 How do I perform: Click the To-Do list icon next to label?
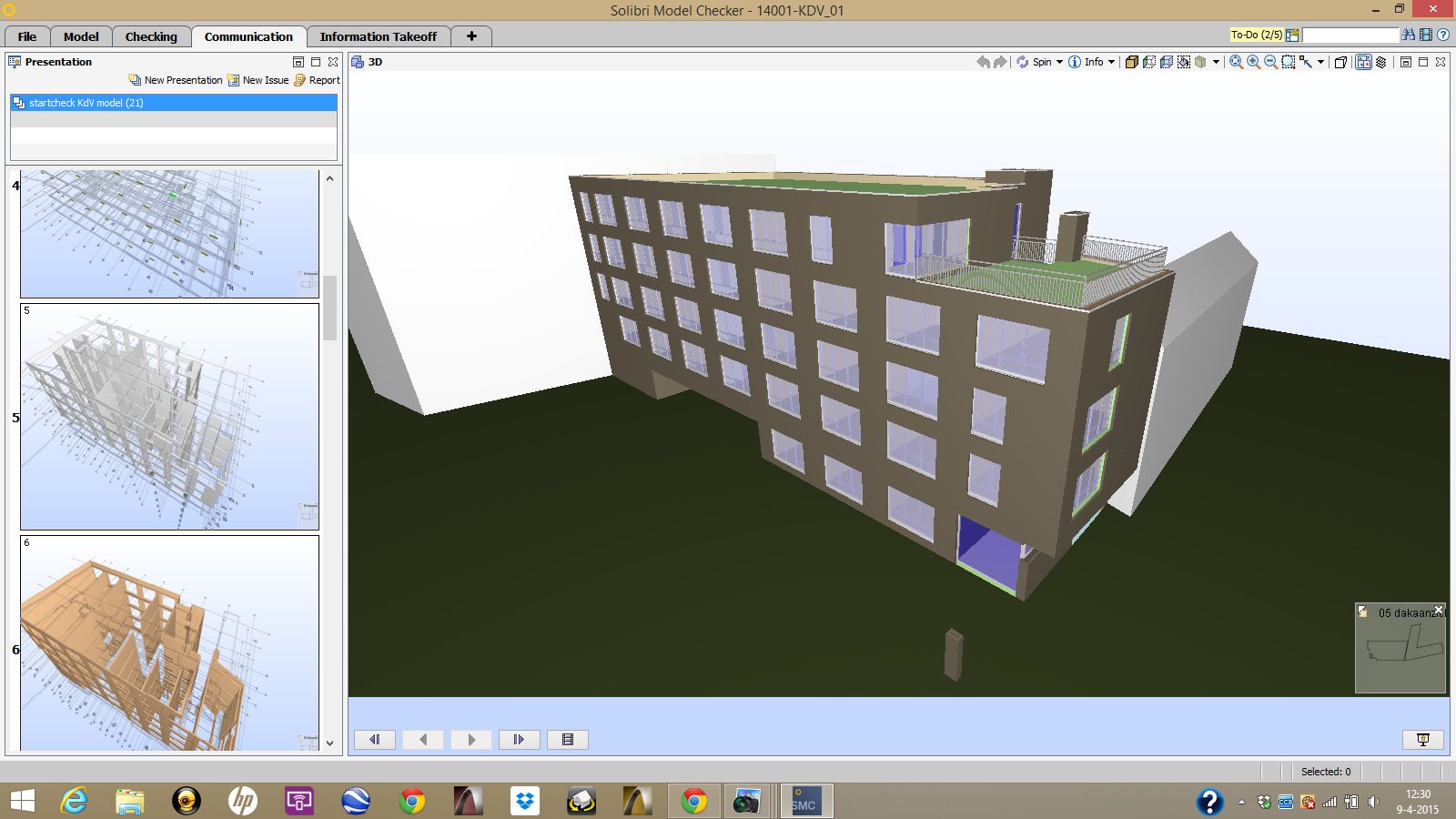click(1292, 35)
